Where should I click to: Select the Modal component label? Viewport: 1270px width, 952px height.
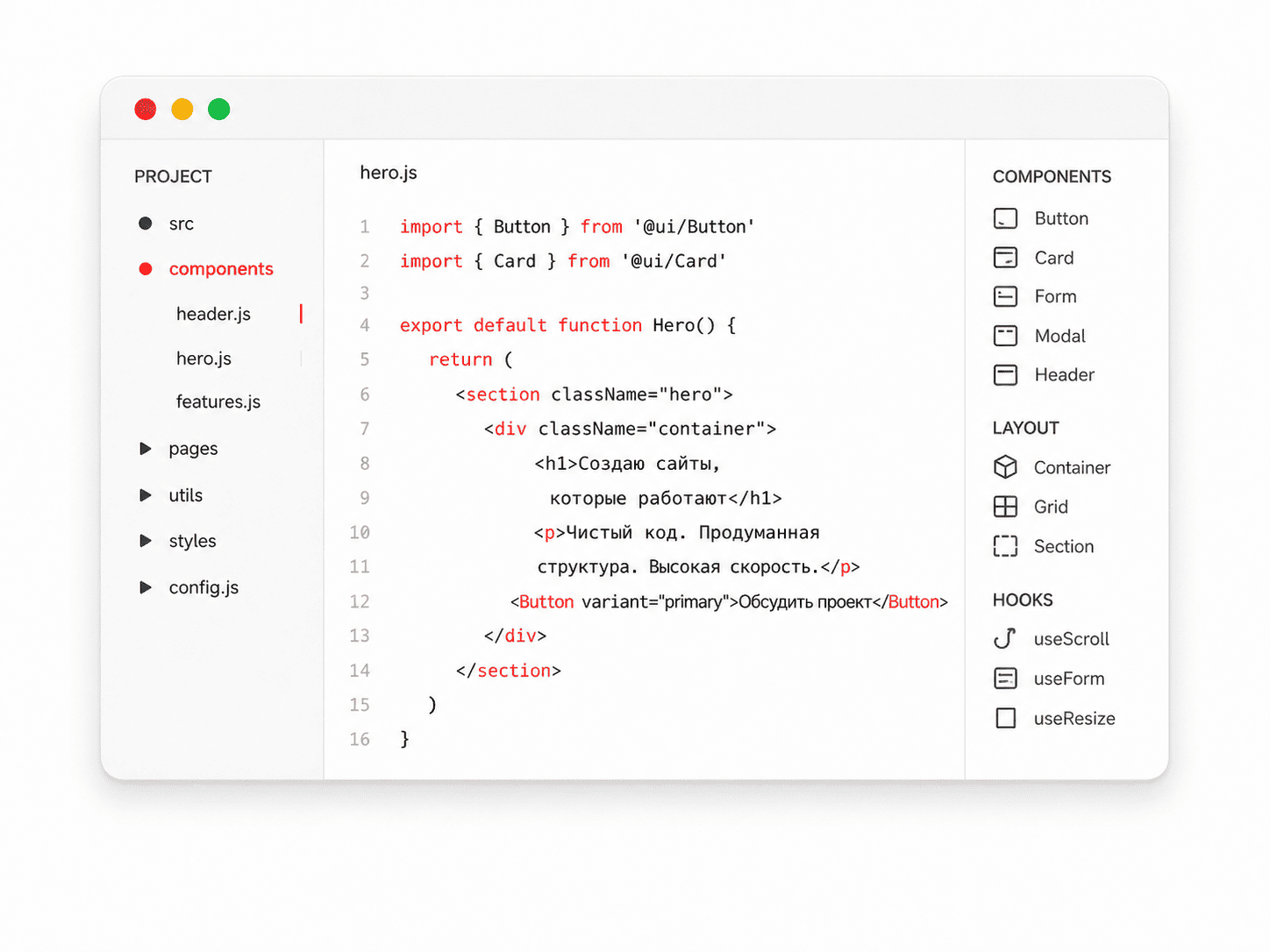[x=1060, y=336]
